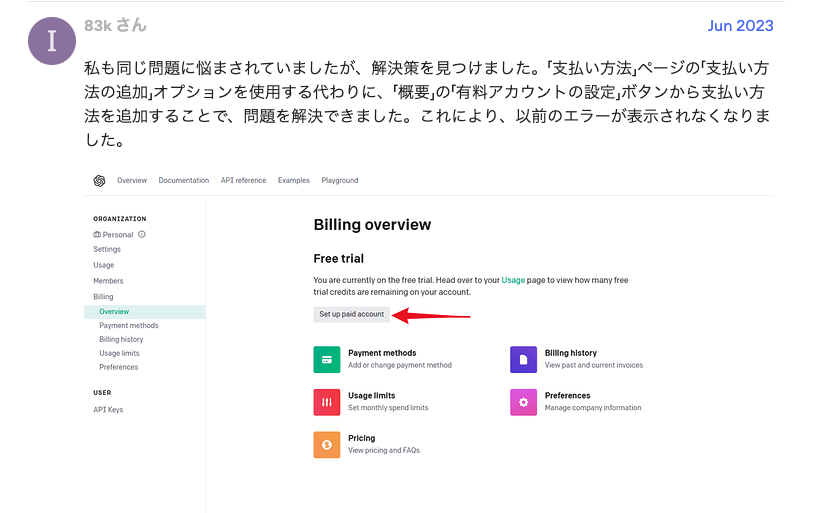Open the pink Preferences gear icon

coord(523,402)
